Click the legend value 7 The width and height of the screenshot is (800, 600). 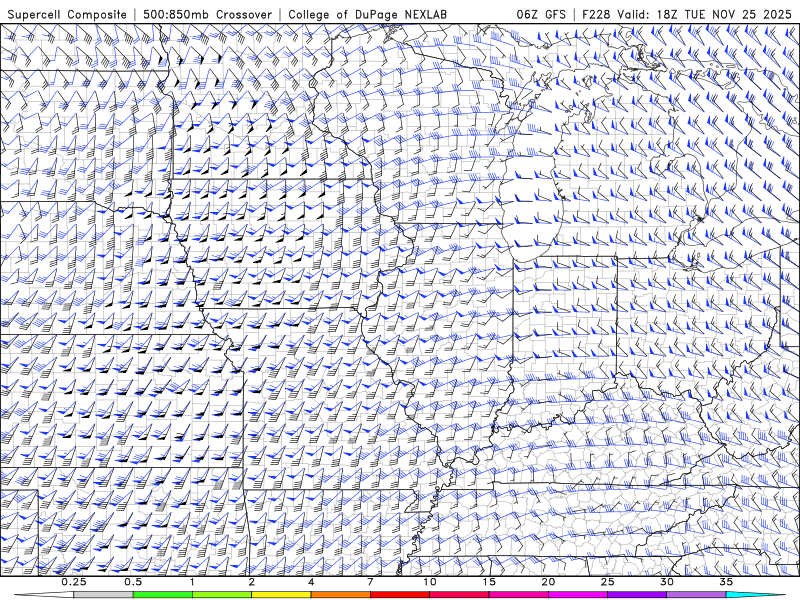[370, 582]
